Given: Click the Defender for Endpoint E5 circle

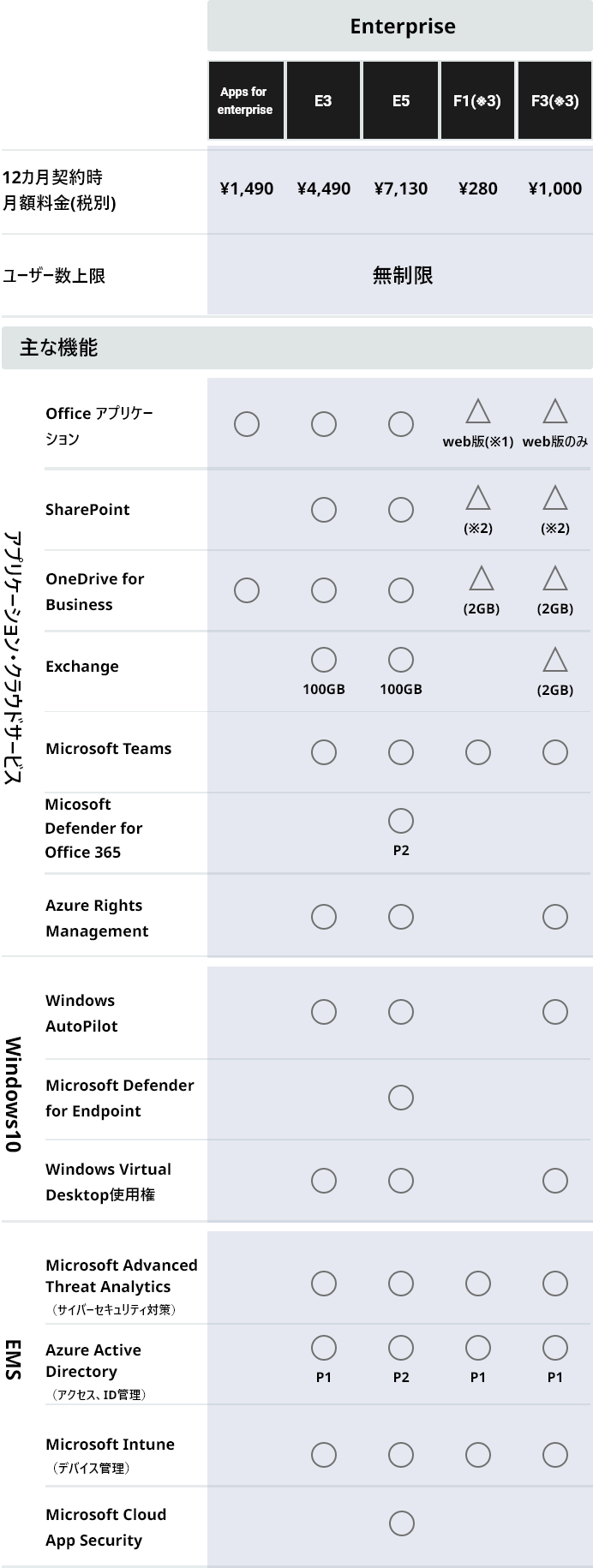Looking at the screenshot, I should coord(401,1098).
